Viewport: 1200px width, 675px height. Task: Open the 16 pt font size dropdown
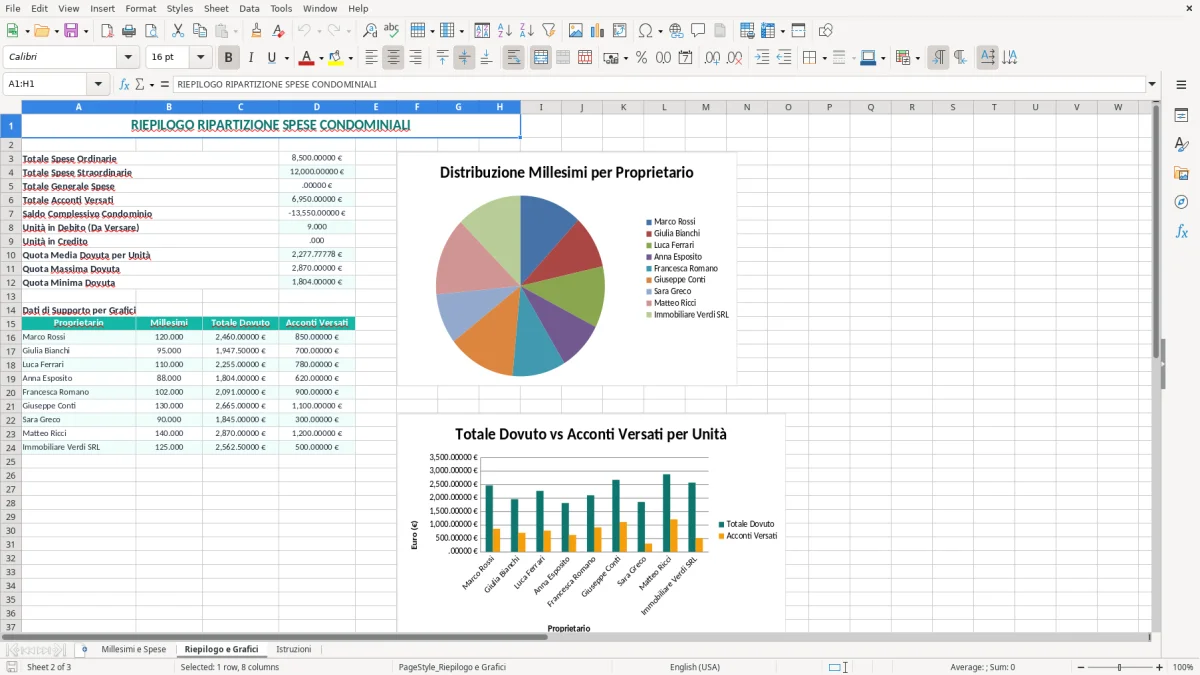pyautogui.click(x=200, y=58)
